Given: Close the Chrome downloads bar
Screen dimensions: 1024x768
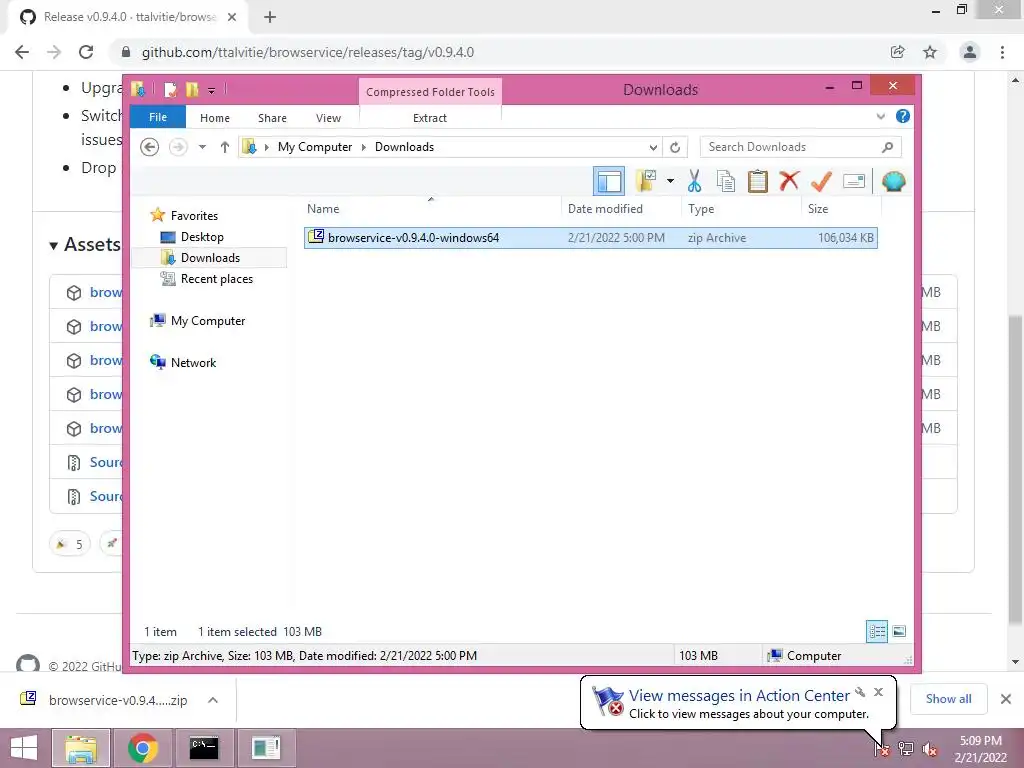Looking at the screenshot, I should click(x=1006, y=699).
